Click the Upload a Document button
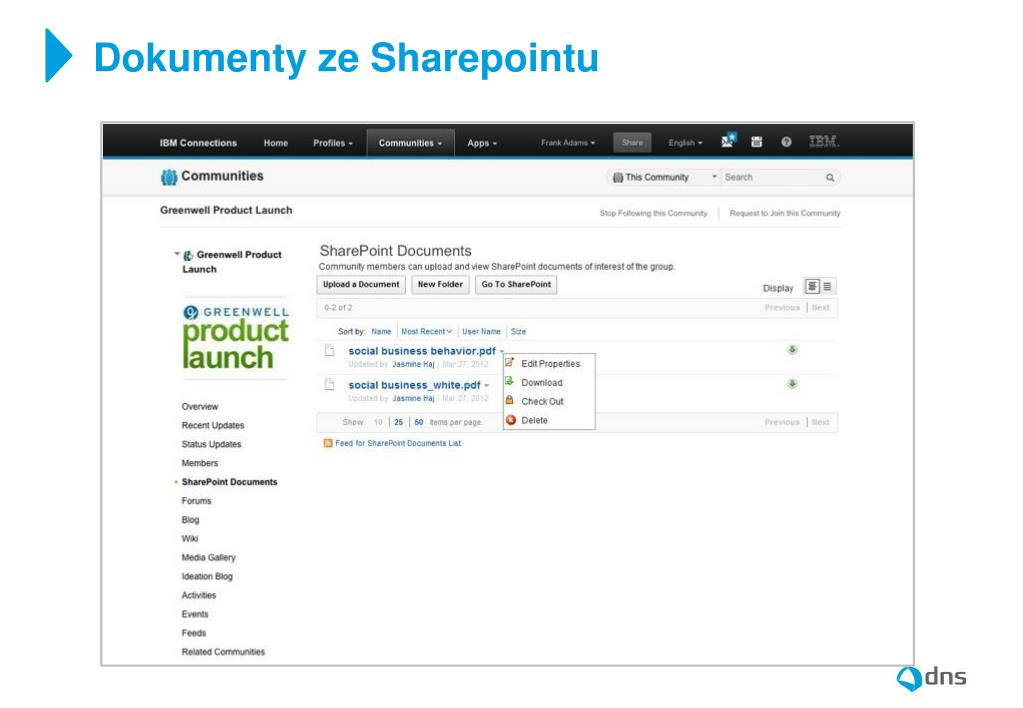The height and width of the screenshot is (708, 1023). pos(361,285)
